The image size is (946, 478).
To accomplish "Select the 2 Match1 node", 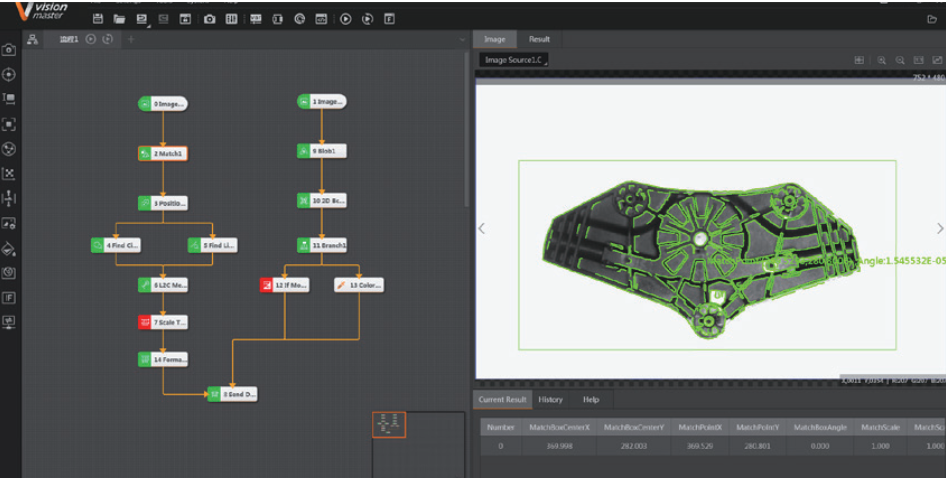I will [x=163, y=154].
